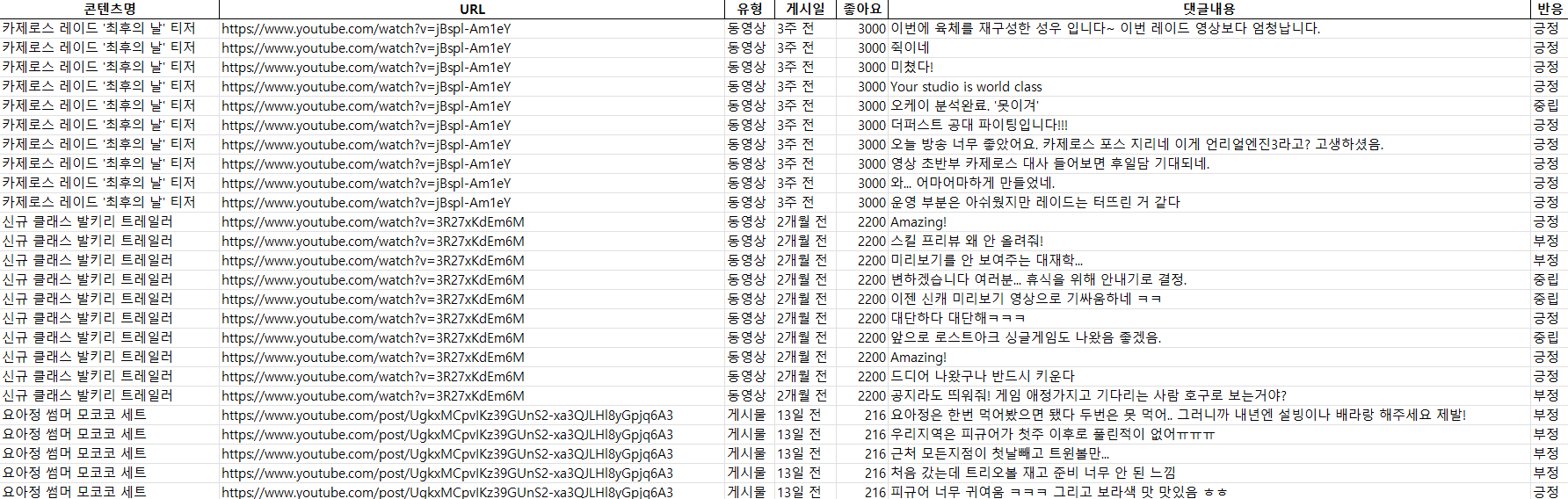Select comment '이젠 신캐 미리보기 영상으로 기싸움하네 ㅋㅋ'
This screenshot has width=1568, height=499.
click(x=1027, y=299)
